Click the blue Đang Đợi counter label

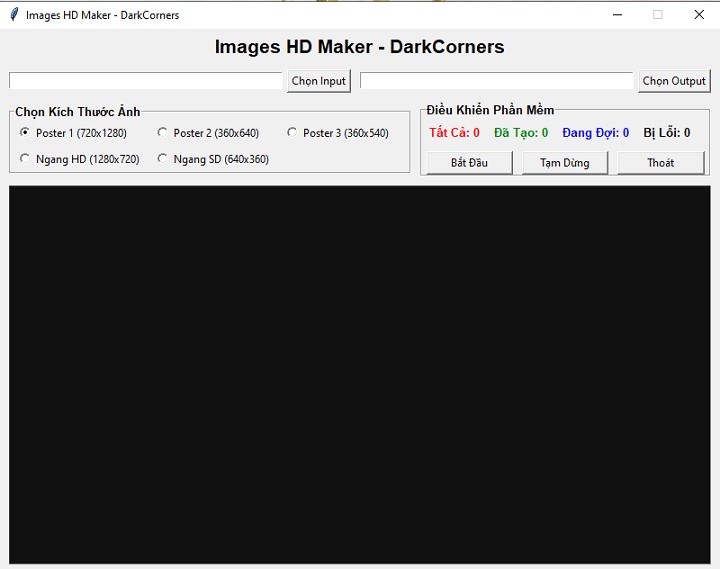(x=595, y=133)
